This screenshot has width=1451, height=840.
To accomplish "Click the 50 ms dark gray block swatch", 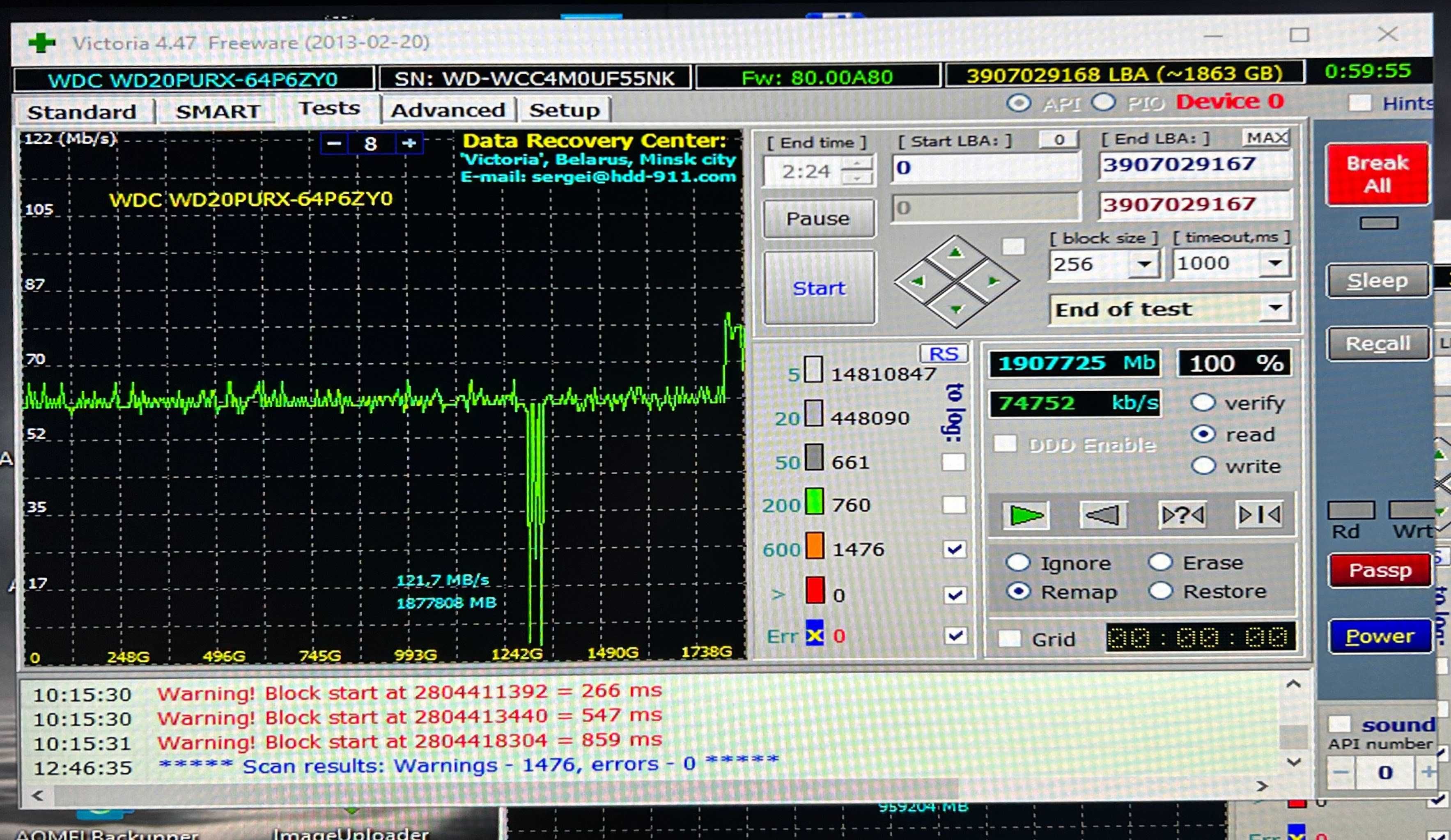I will [x=814, y=458].
